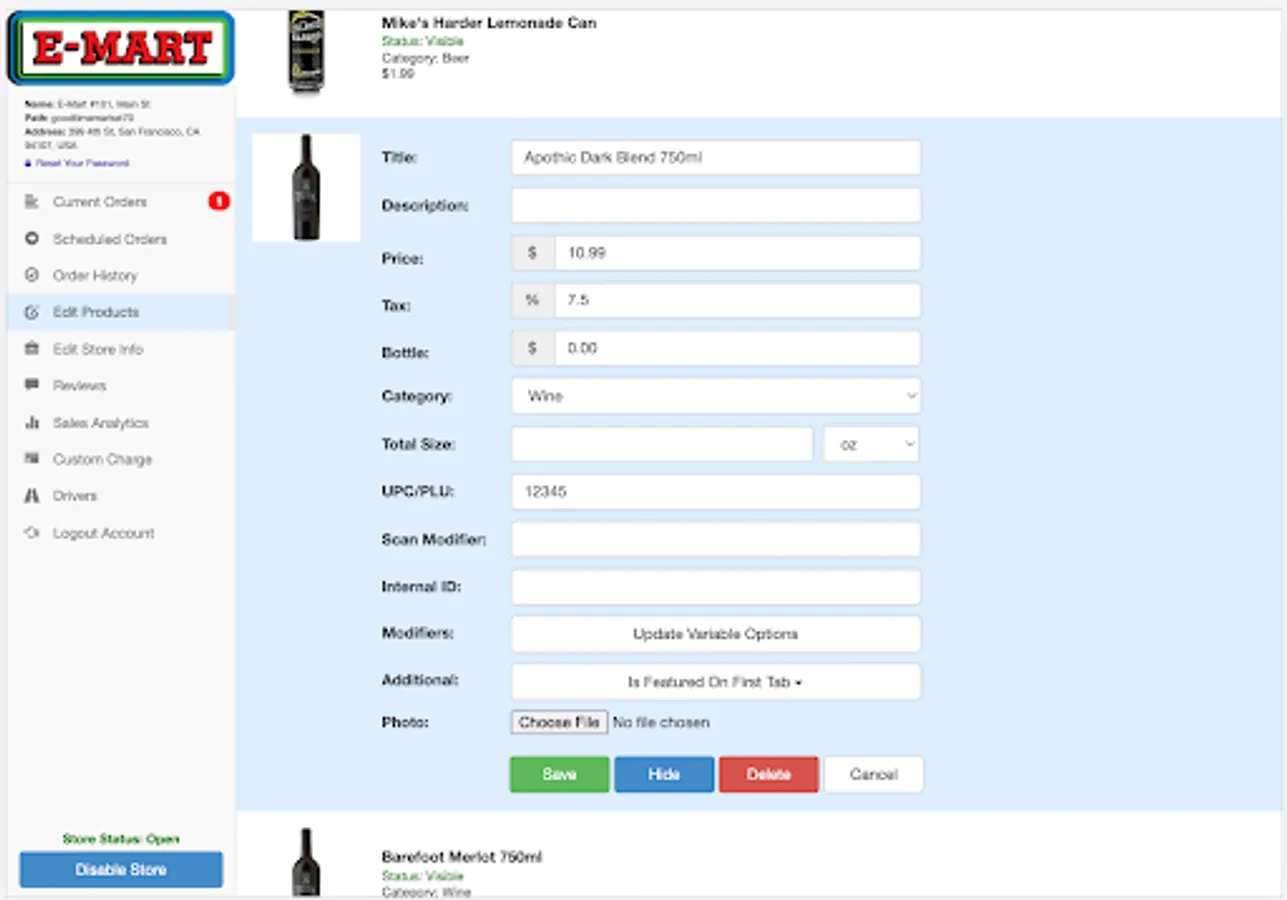The image size is (1287, 900).
Task: Click the Tax field showing 7.5
Action: click(738, 301)
